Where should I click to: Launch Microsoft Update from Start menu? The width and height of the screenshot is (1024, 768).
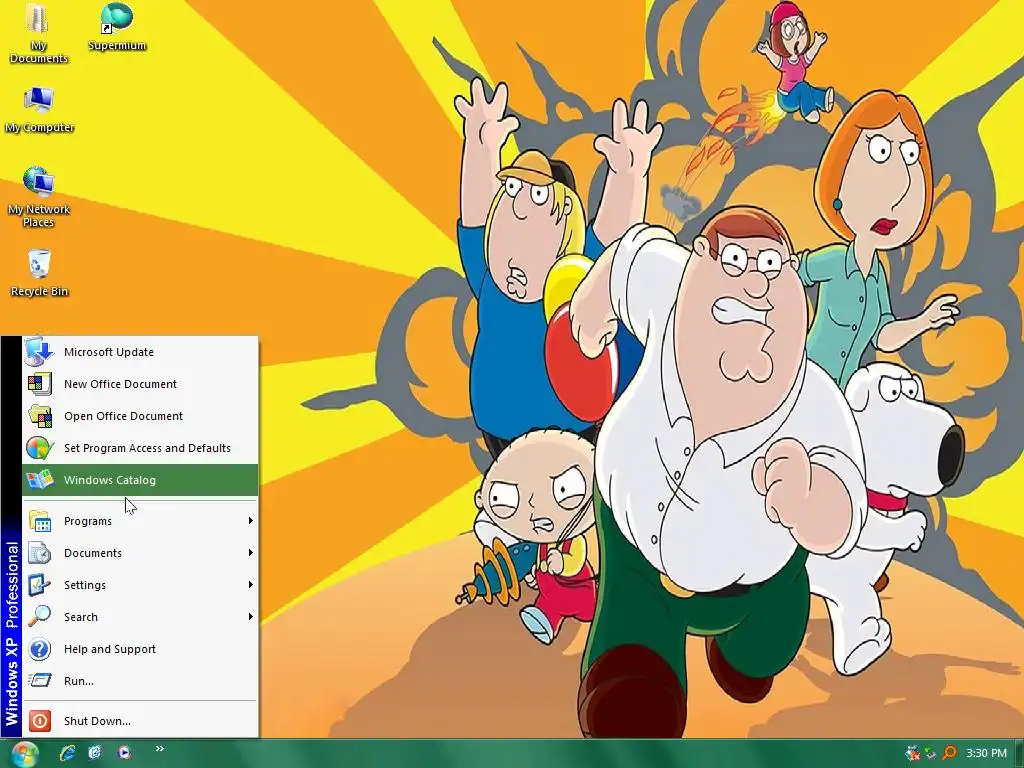(x=140, y=352)
